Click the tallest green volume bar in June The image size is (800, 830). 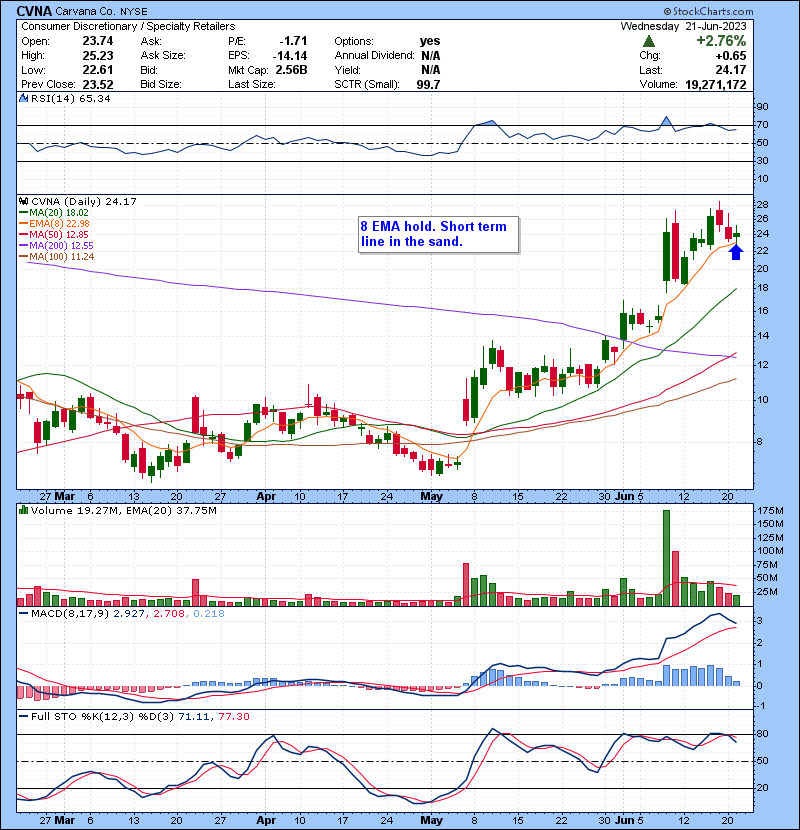666,558
